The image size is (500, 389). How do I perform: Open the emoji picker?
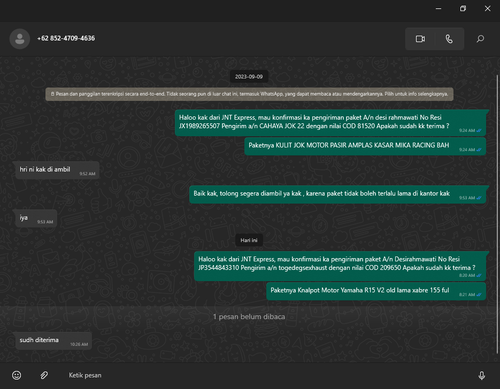click(x=17, y=375)
